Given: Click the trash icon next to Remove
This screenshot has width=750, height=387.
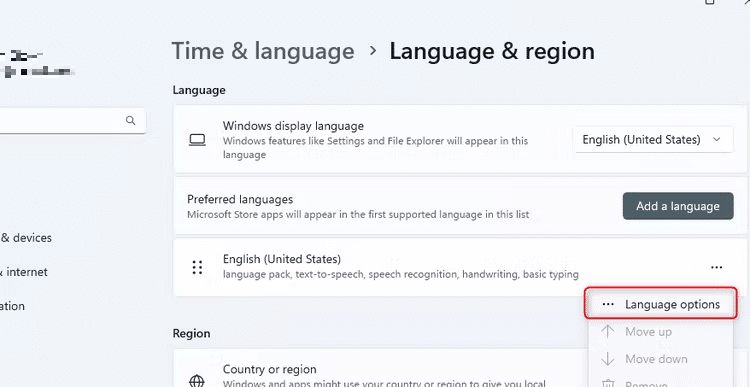Looking at the screenshot, I should click(607, 384).
